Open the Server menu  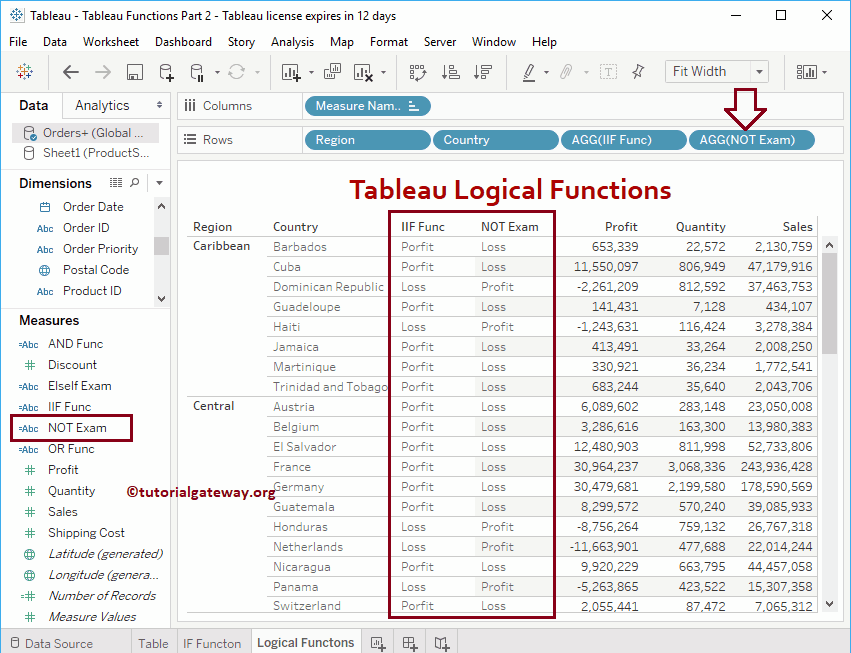click(x=440, y=42)
